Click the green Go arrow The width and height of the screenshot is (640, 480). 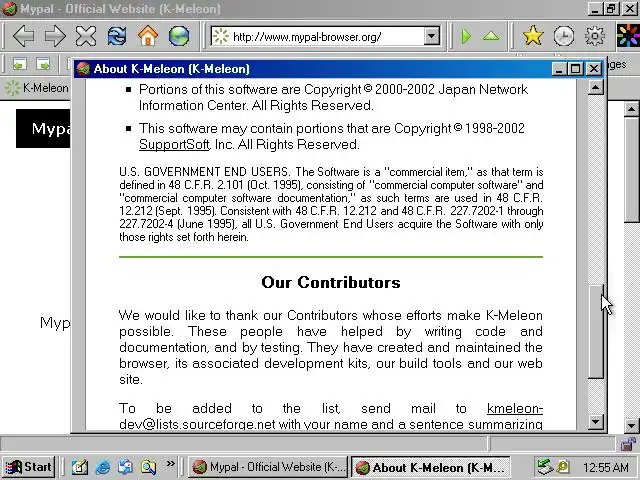click(x=466, y=37)
